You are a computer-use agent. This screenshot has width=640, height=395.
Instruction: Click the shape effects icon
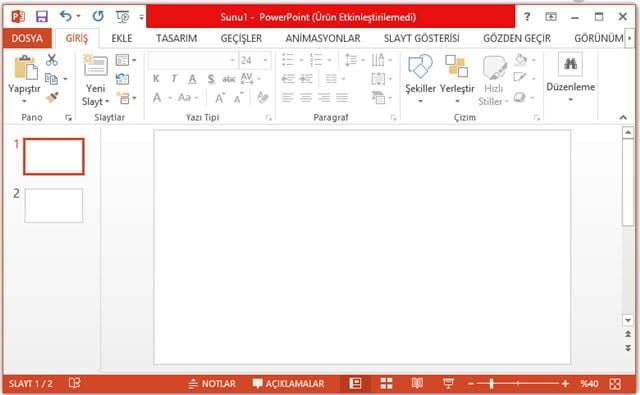tap(519, 98)
